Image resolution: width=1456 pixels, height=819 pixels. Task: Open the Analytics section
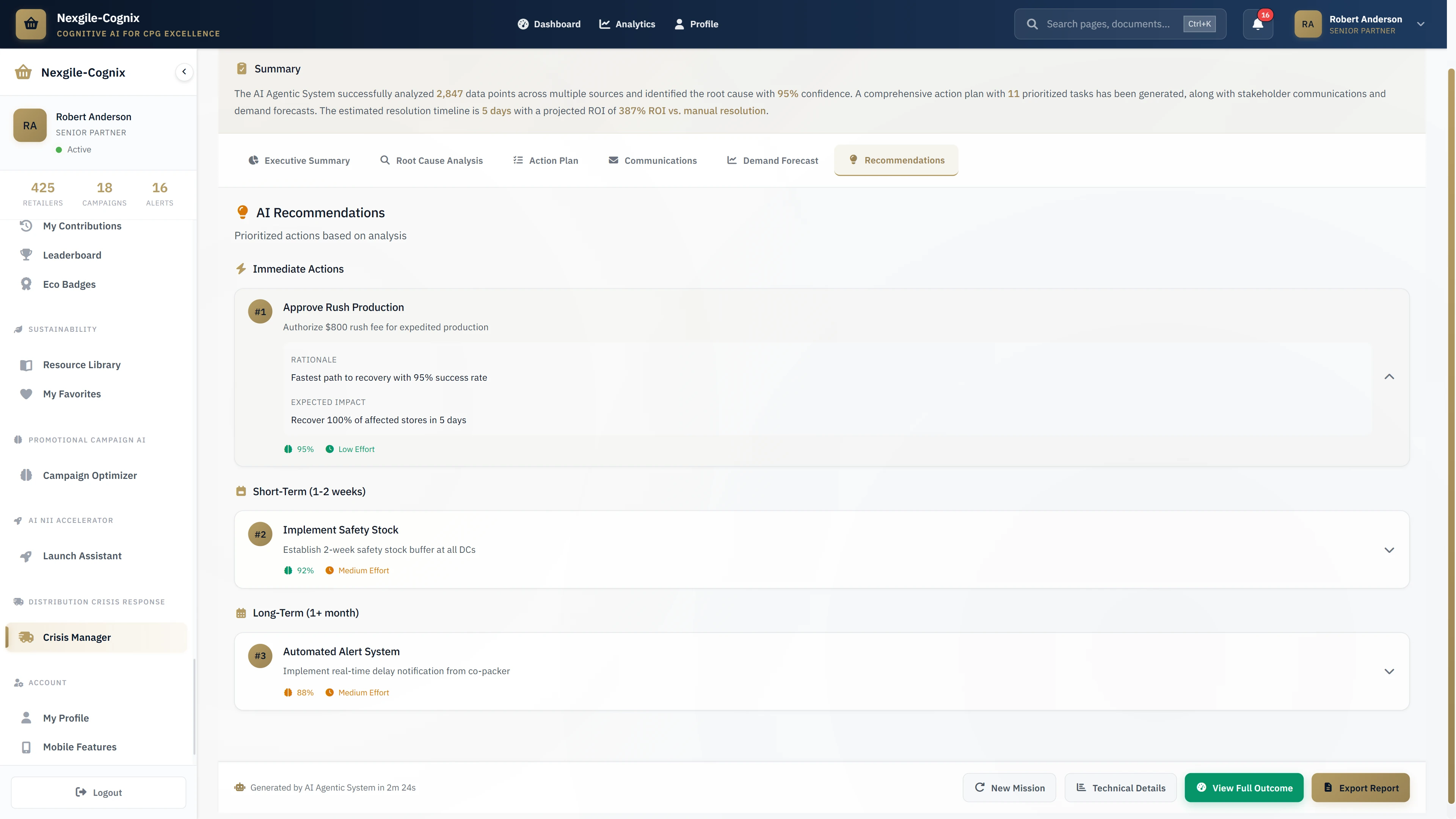[628, 24]
